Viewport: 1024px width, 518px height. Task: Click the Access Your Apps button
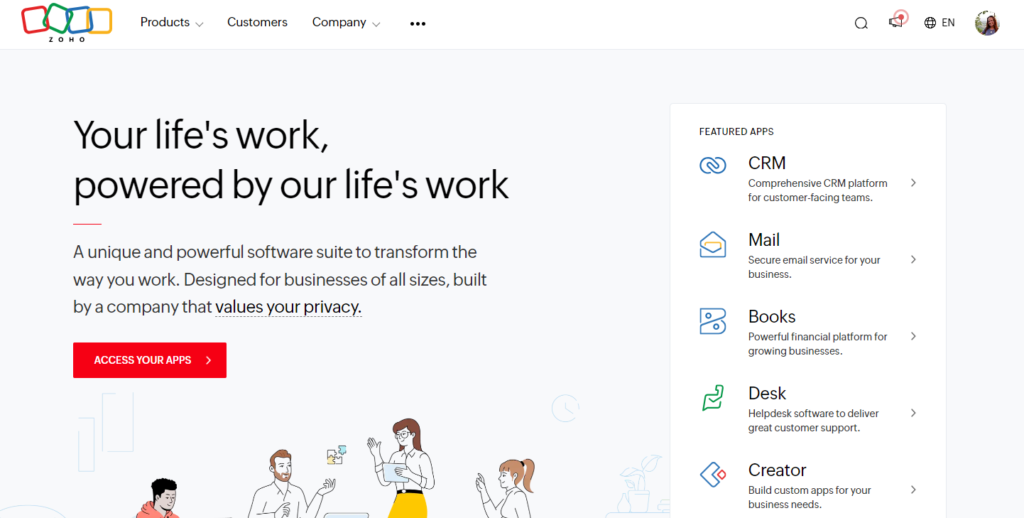150,360
